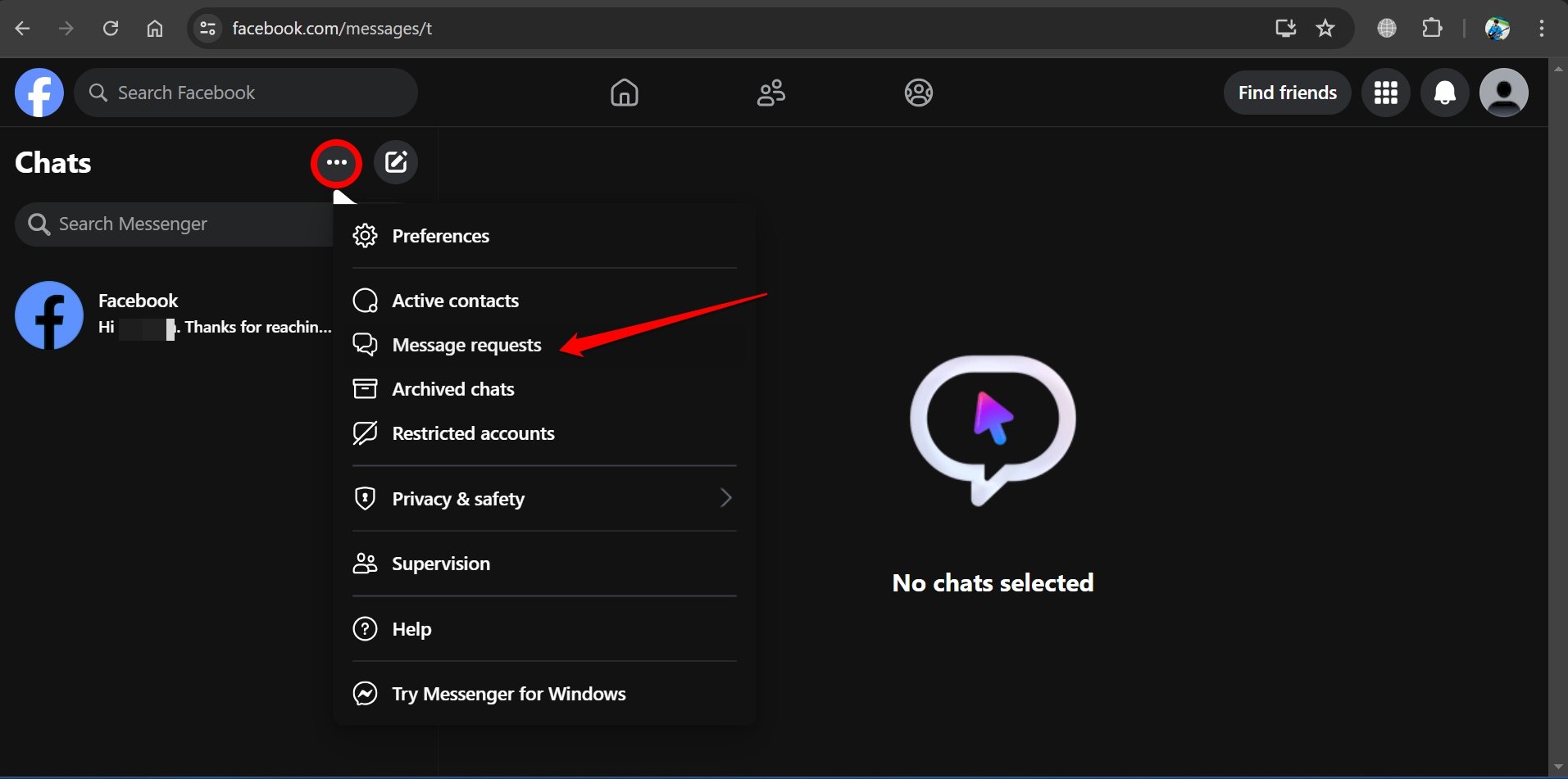Select Restricted accounts
The image size is (1568, 779).
pos(544,433)
